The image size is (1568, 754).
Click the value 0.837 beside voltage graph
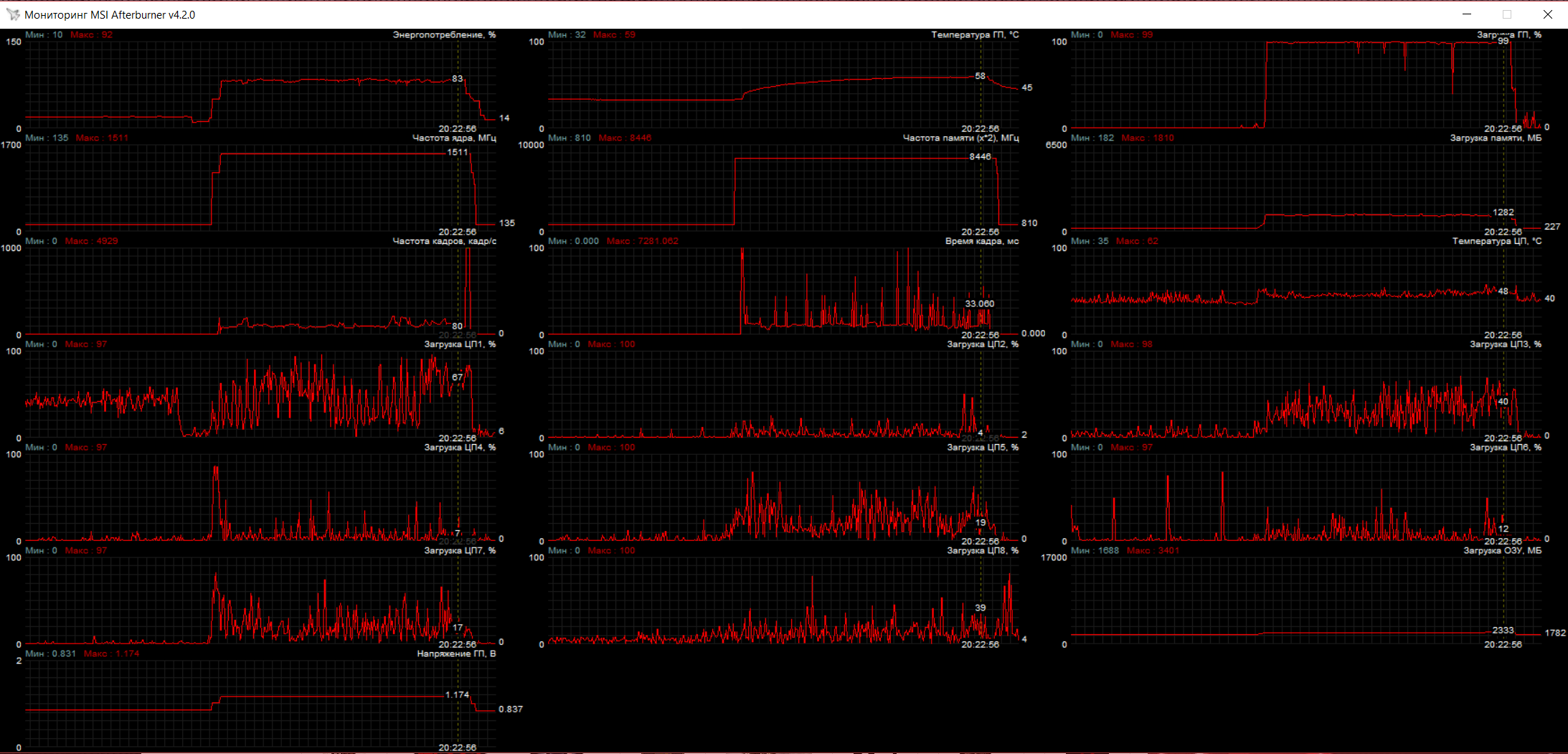point(511,710)
